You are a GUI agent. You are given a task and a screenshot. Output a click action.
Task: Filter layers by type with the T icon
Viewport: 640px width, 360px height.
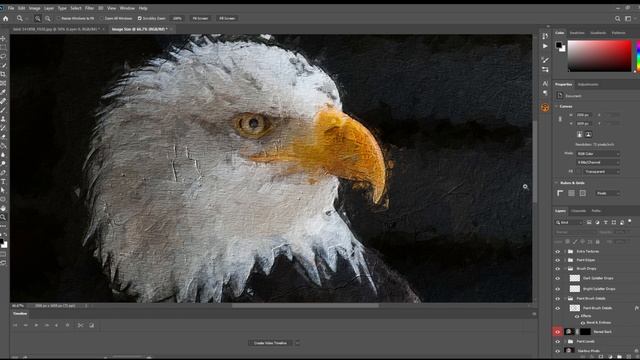point(606,222)
